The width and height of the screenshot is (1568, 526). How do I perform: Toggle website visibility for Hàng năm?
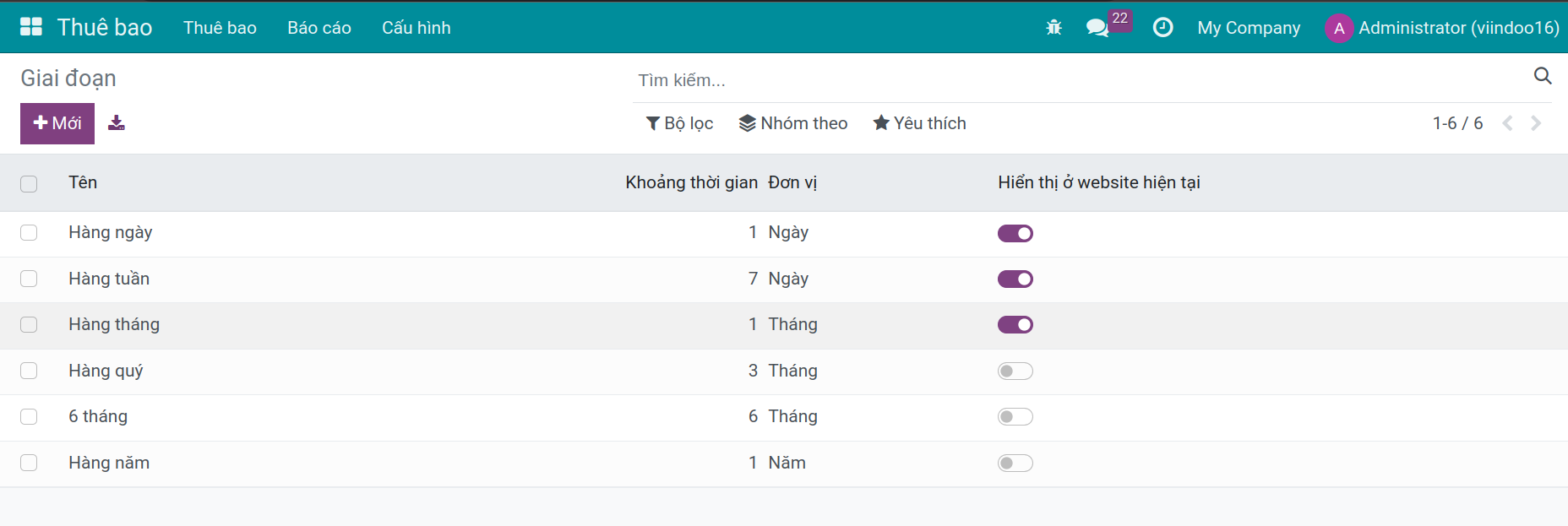click(x=1015, y=463)
